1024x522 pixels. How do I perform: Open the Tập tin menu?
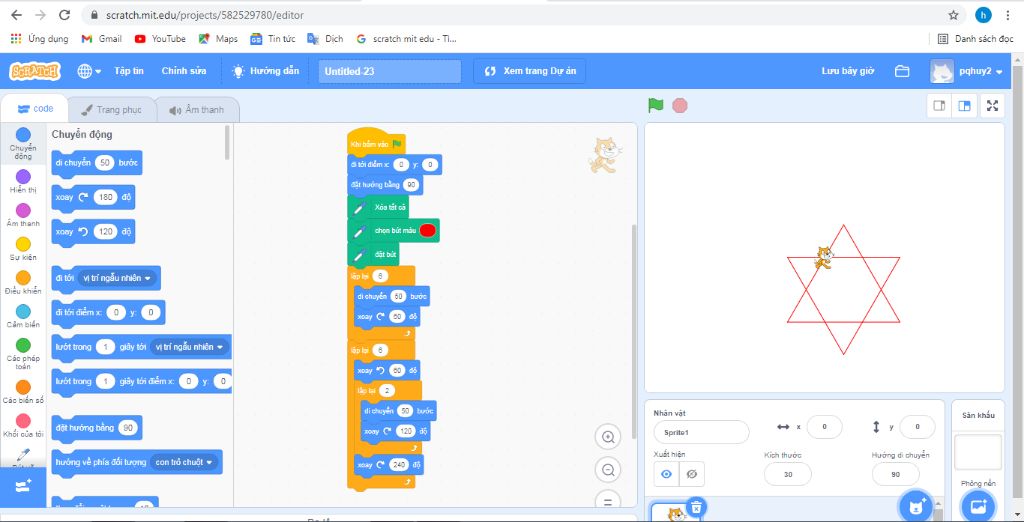pyautogui.click(x=129, y=71)
